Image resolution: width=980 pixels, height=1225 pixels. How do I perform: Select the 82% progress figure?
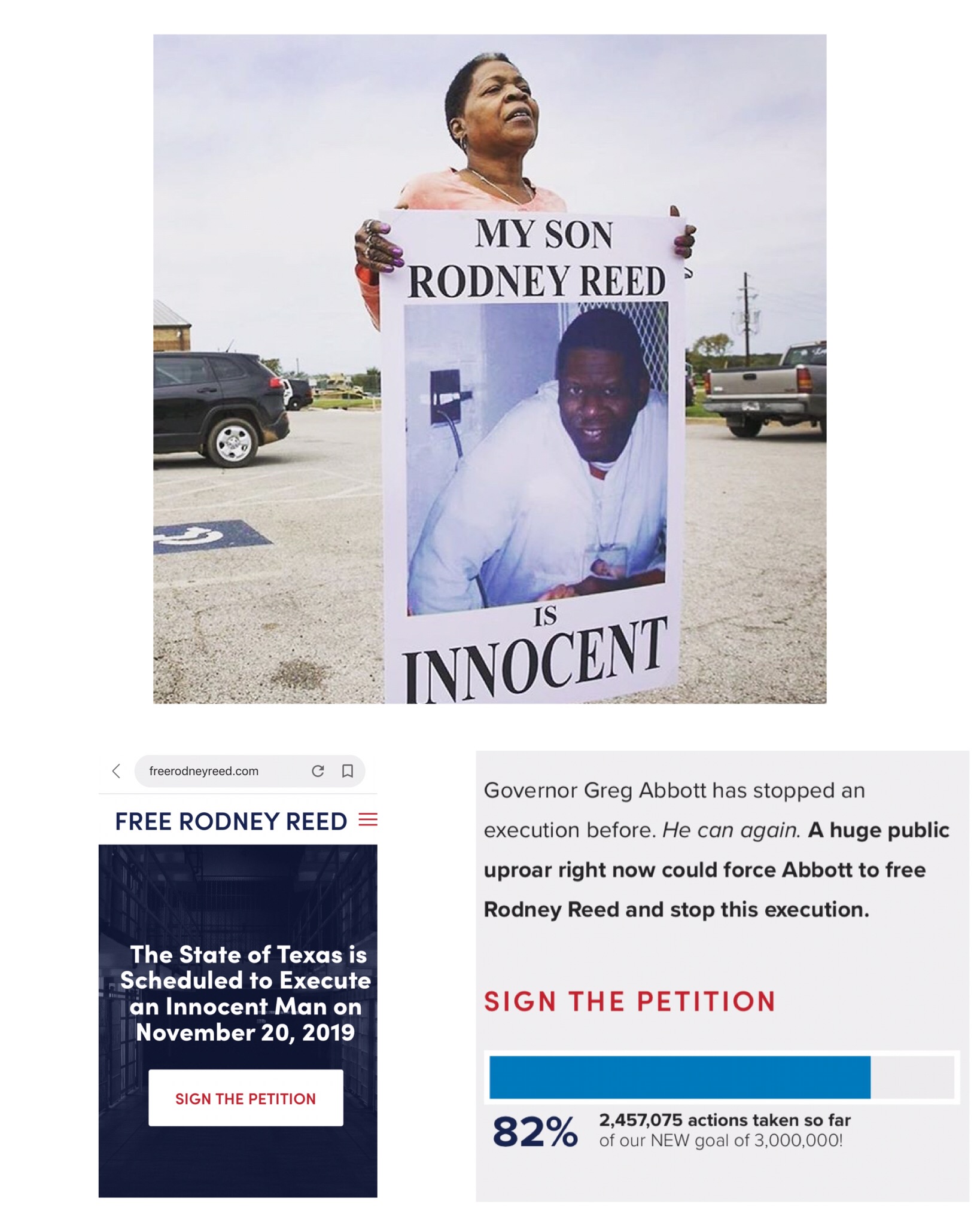click(x=535, y=1132)
